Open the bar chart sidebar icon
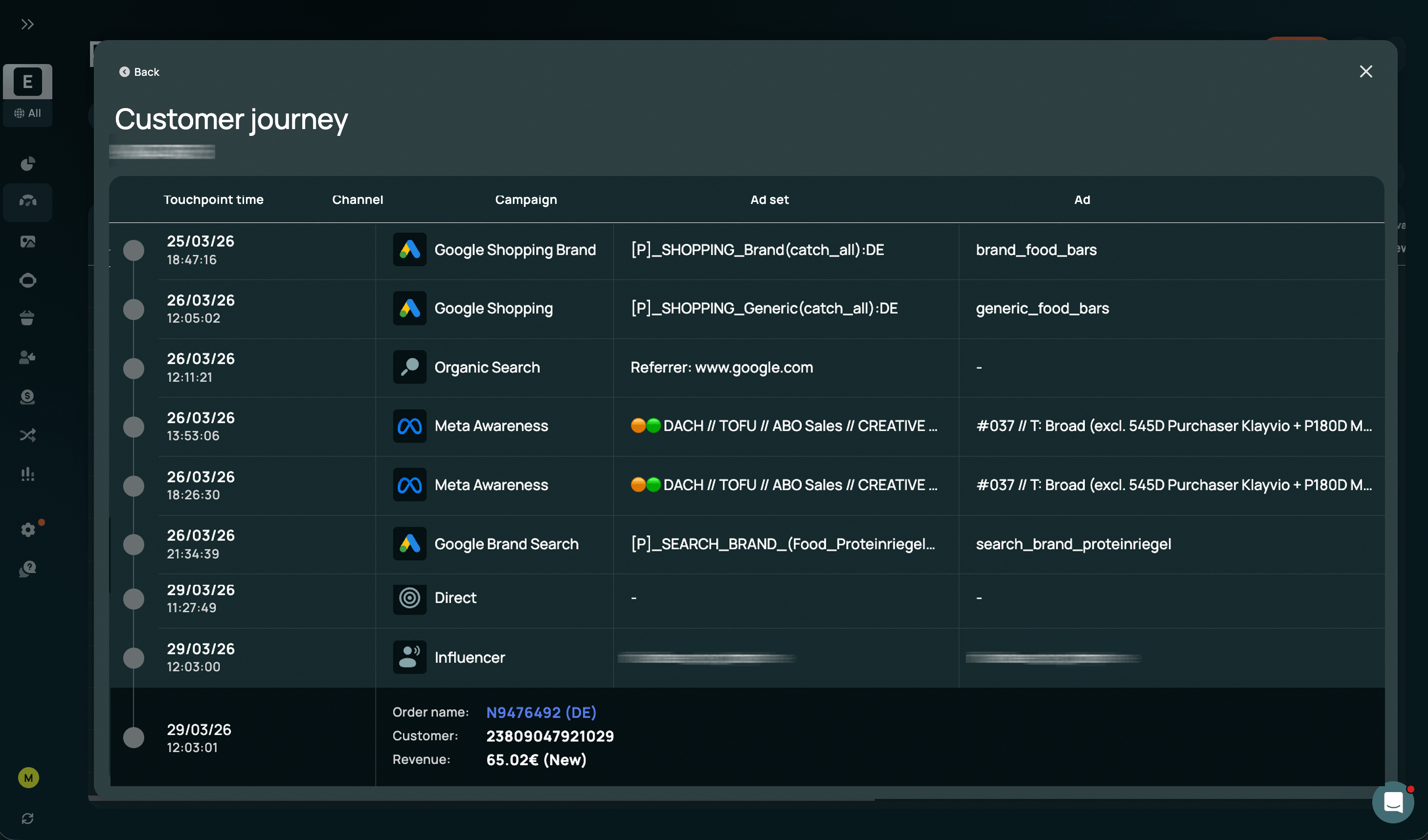The height and width of the screenshot is (840, 1428). (27, 474)
